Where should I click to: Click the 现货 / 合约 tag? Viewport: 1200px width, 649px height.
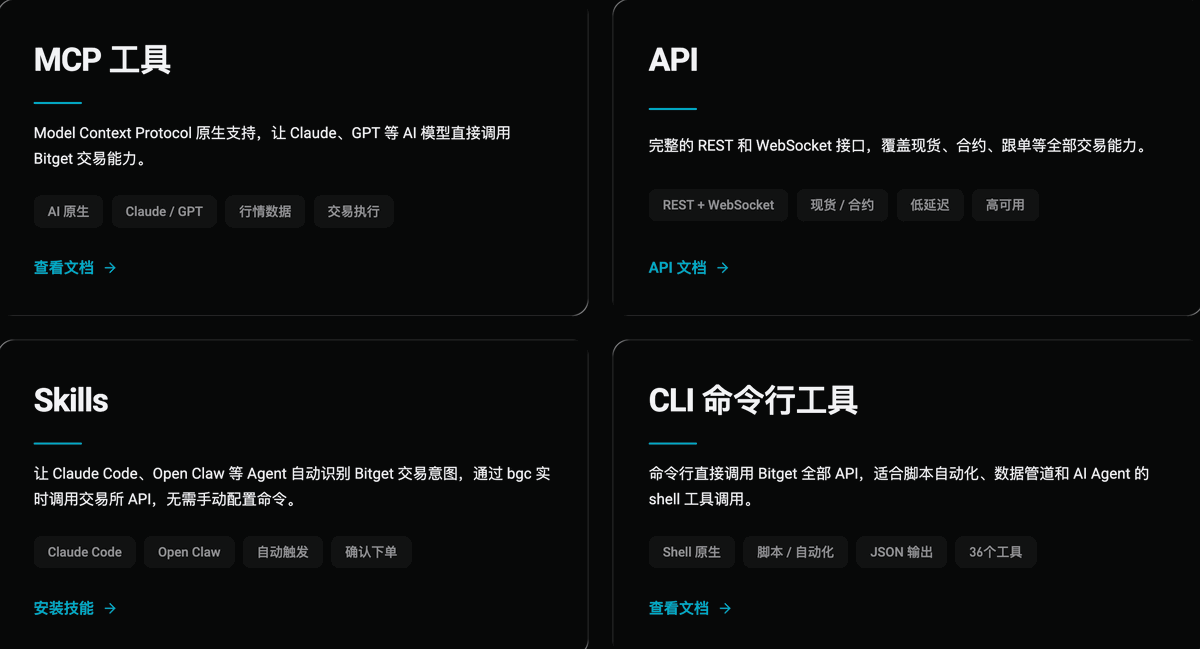click(842, 205)
